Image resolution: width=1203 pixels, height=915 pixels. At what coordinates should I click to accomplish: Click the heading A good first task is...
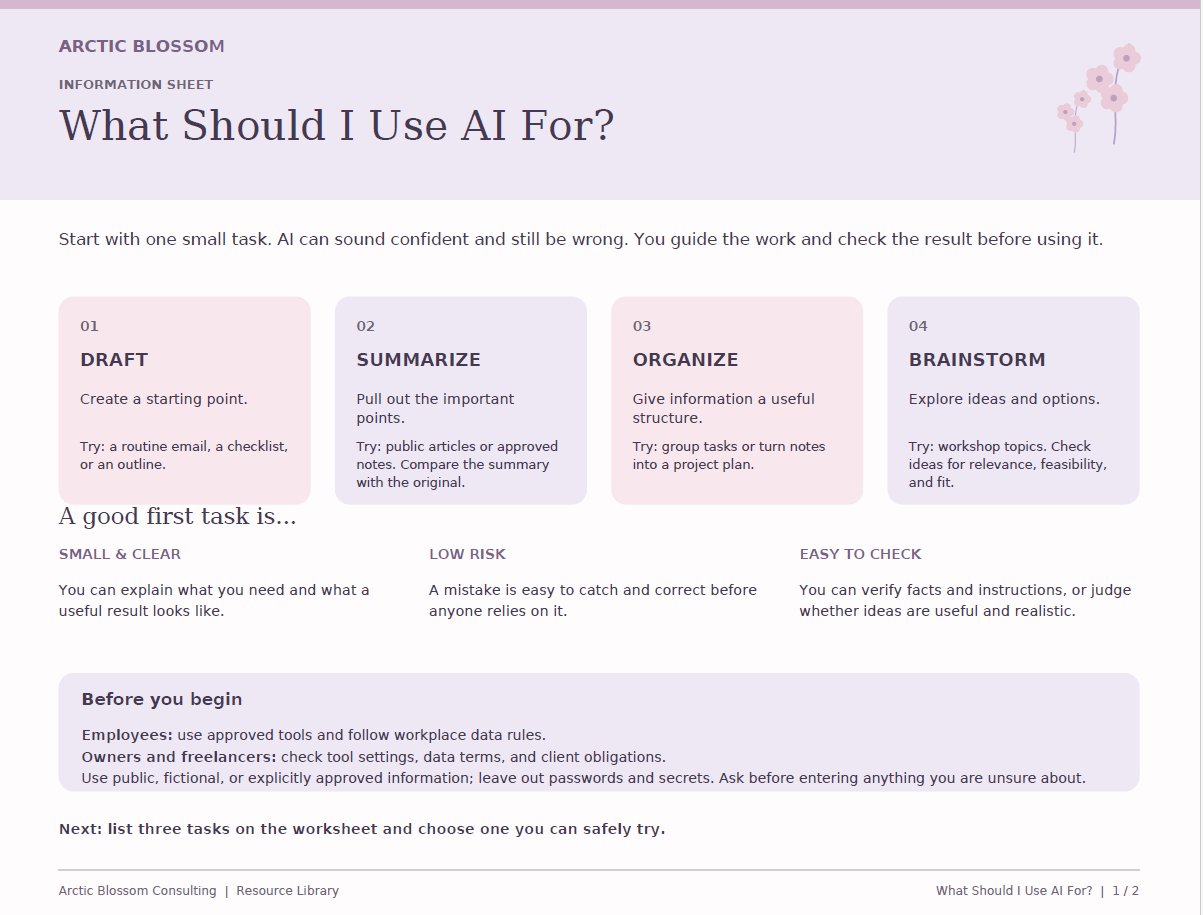(x=178, y=517)
